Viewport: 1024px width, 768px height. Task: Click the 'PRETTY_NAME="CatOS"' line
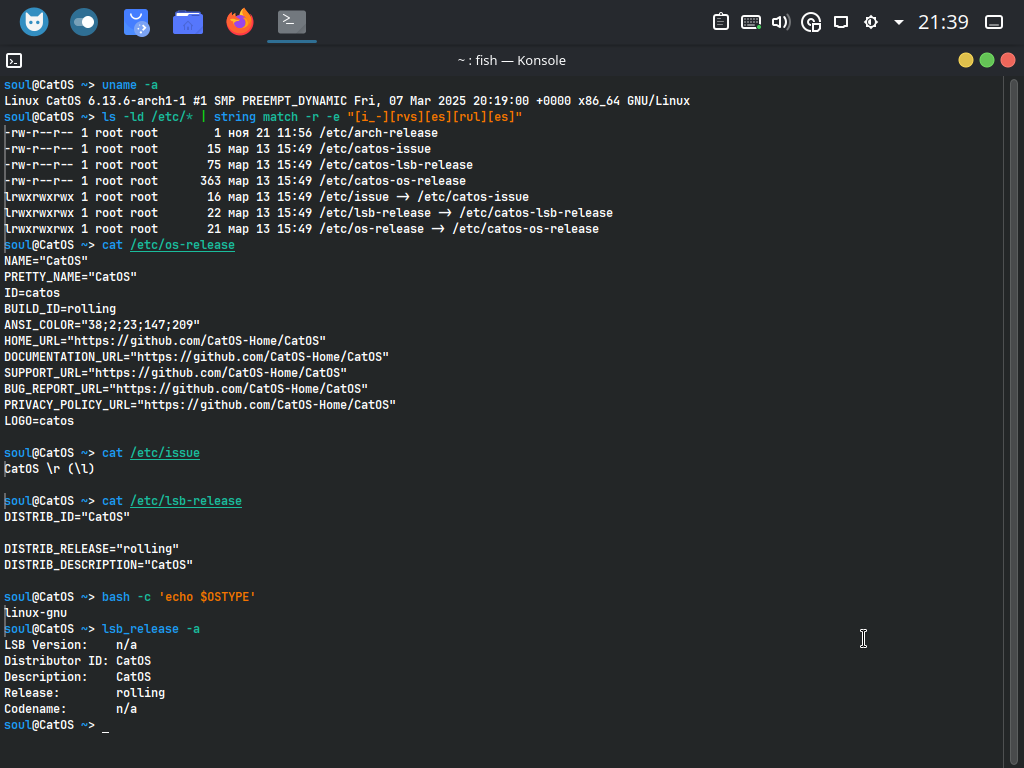tap(71, 277)
